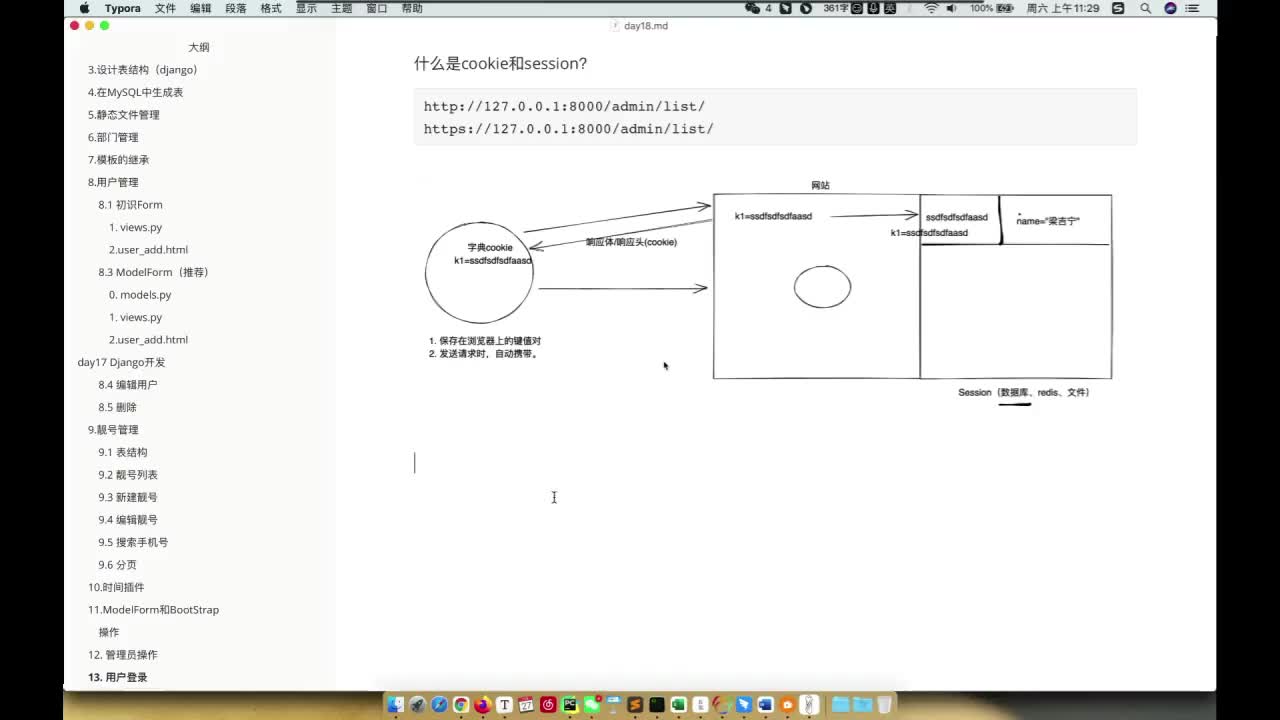Jump to outline item 8.4 编辑用户
Screen dimensions: 1280x720
127,385
